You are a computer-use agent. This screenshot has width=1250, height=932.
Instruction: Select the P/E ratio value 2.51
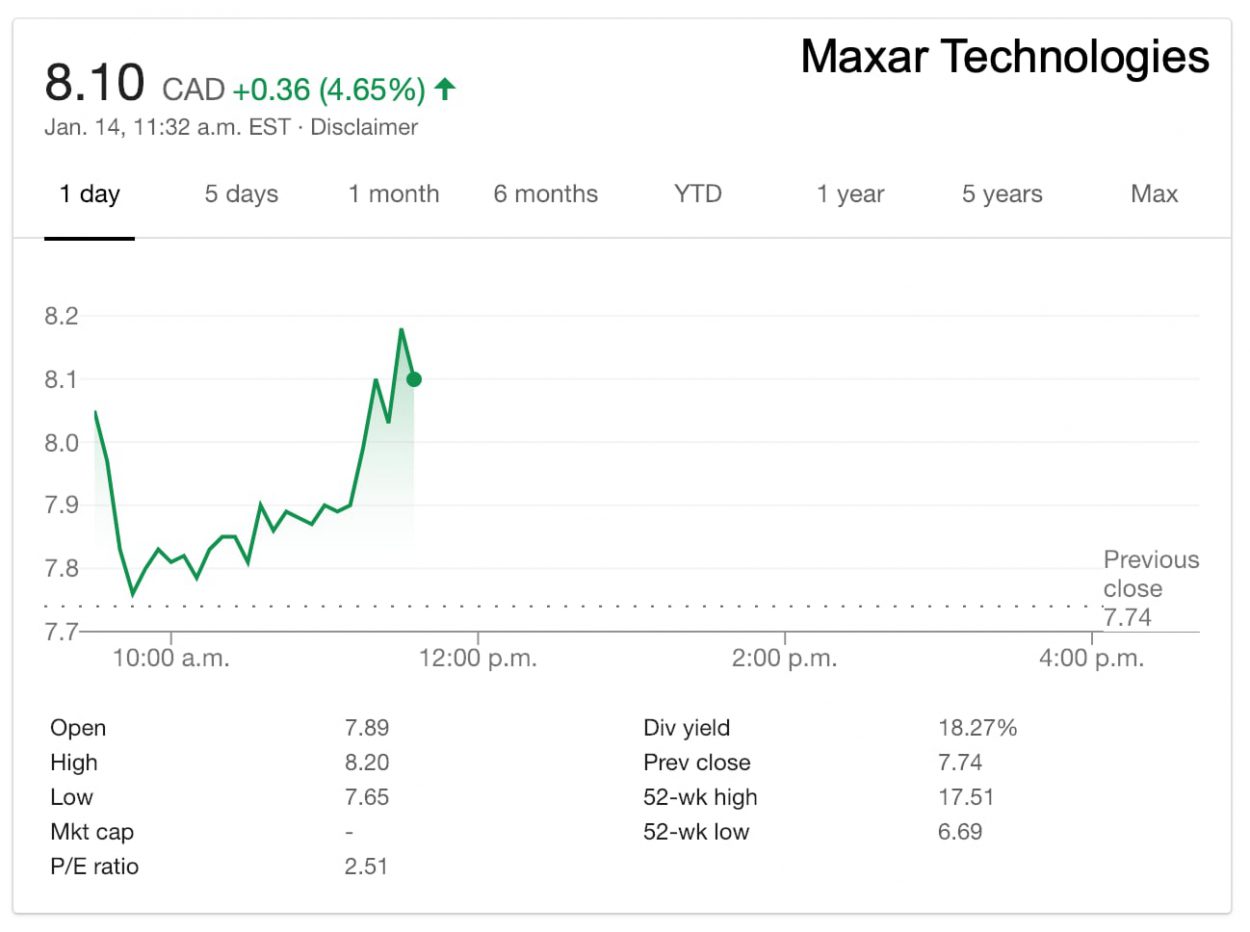(x=370, y=867)
